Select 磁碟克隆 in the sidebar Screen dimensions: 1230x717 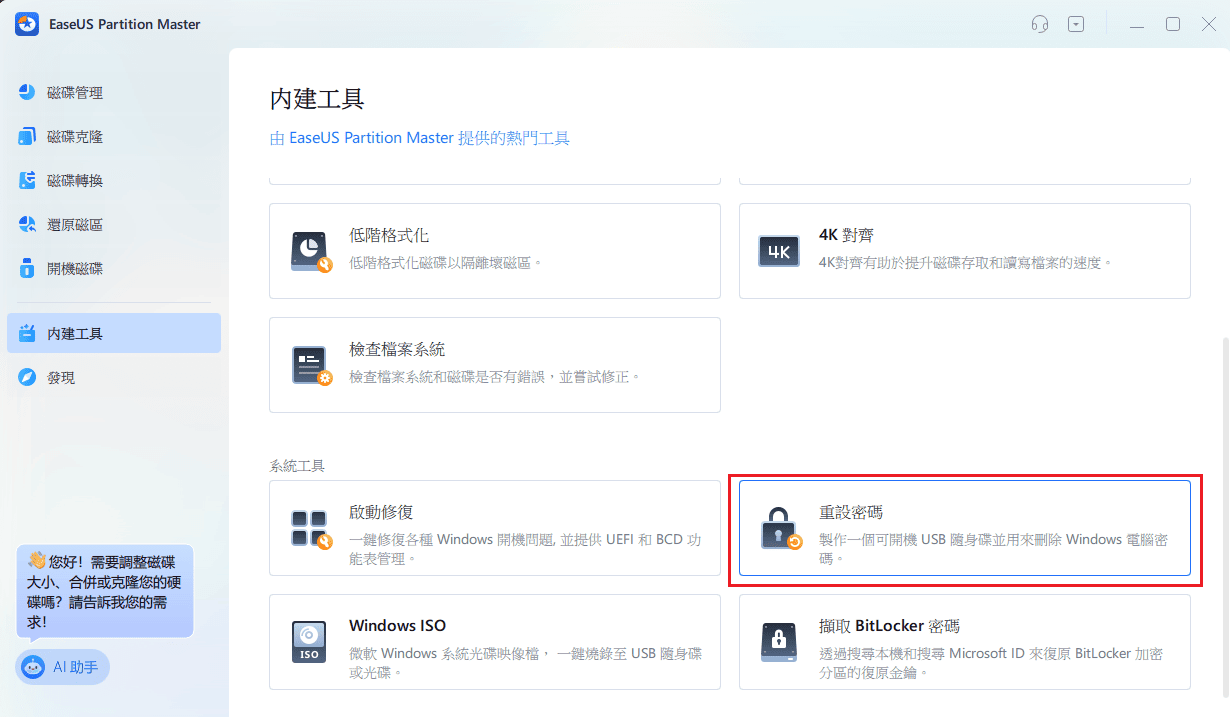tap(70, 136)
